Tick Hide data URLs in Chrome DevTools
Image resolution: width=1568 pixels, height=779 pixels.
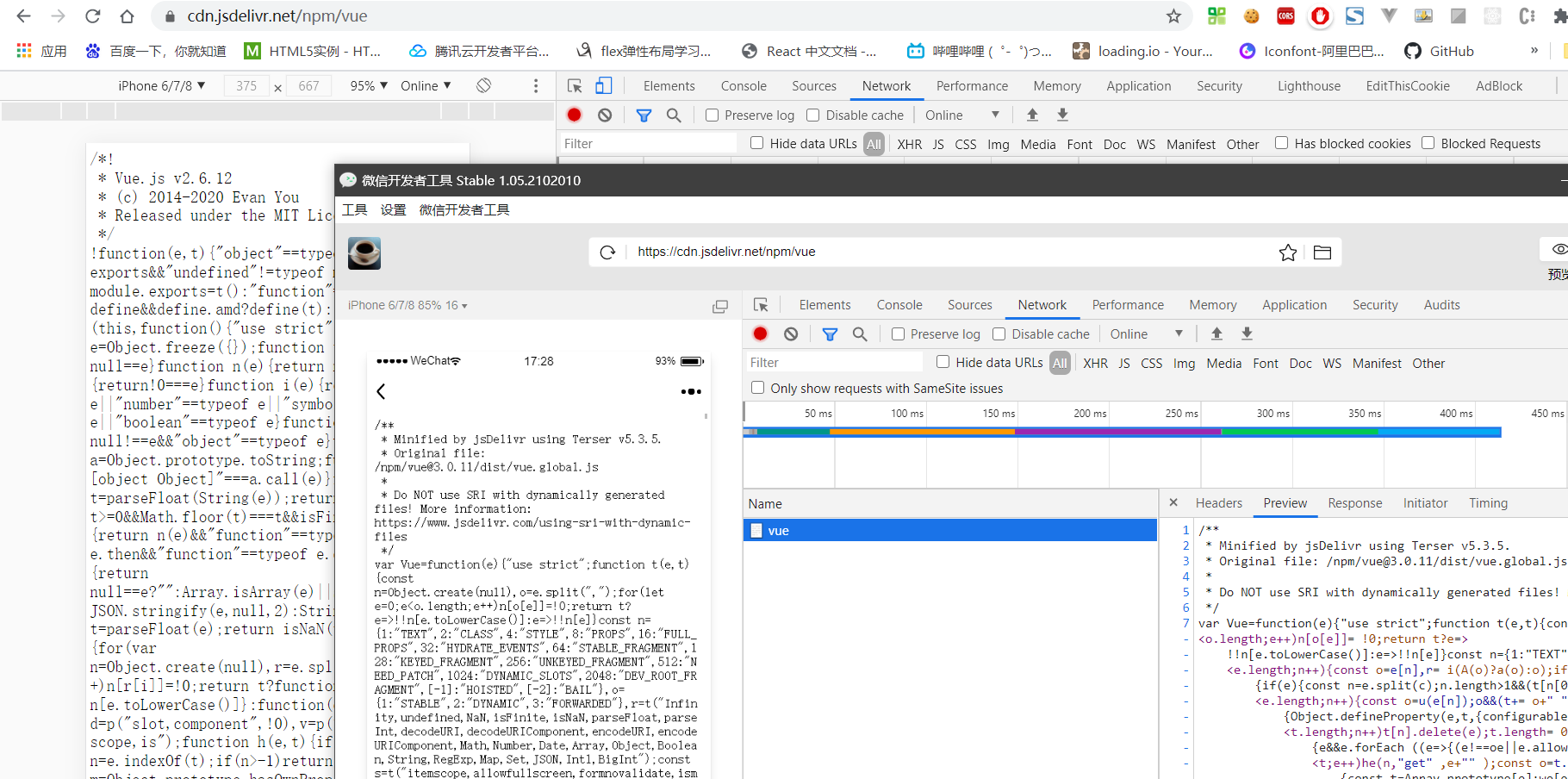tap(756, 143)
